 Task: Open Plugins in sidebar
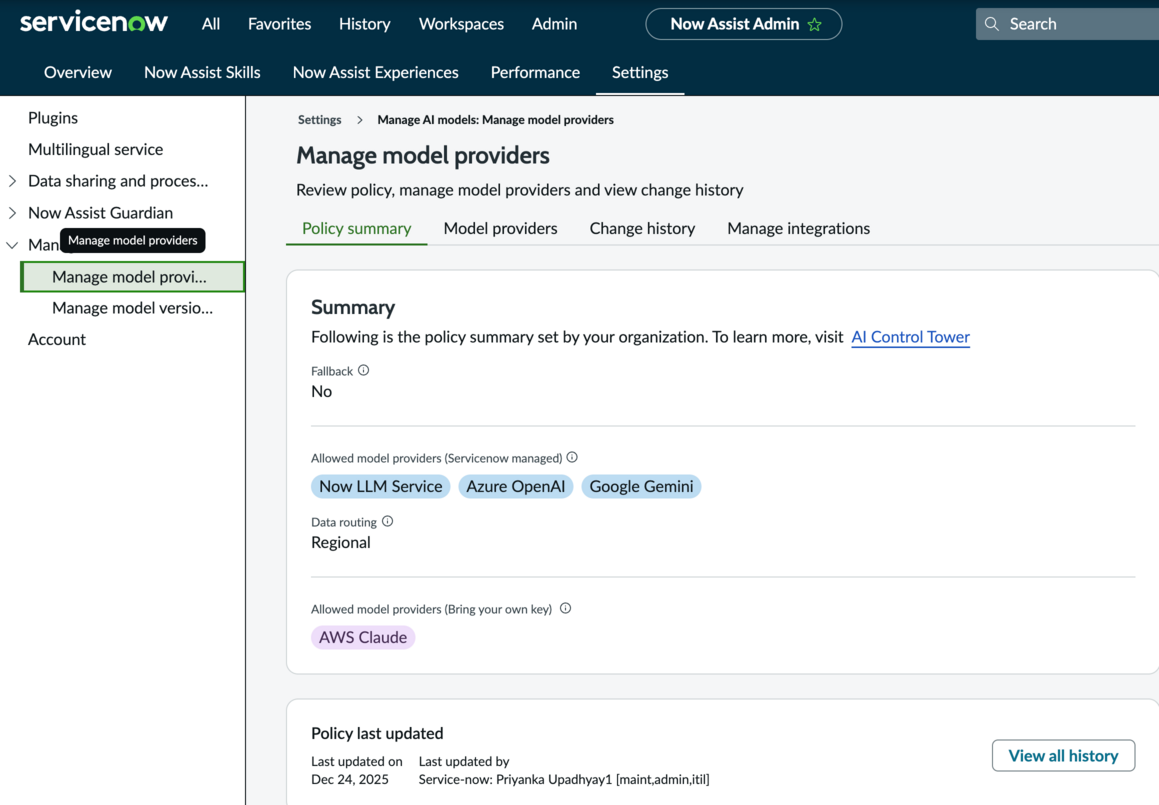click(x=52, y=118)
